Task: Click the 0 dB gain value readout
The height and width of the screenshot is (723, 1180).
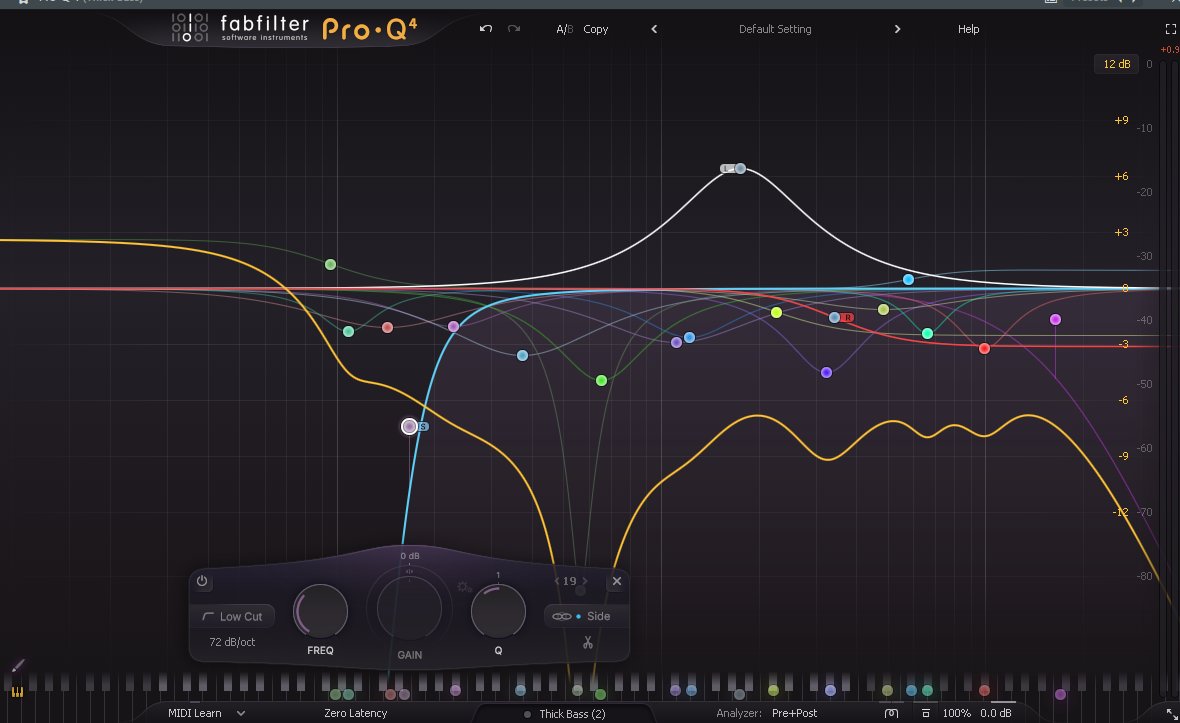Action: 409,556
